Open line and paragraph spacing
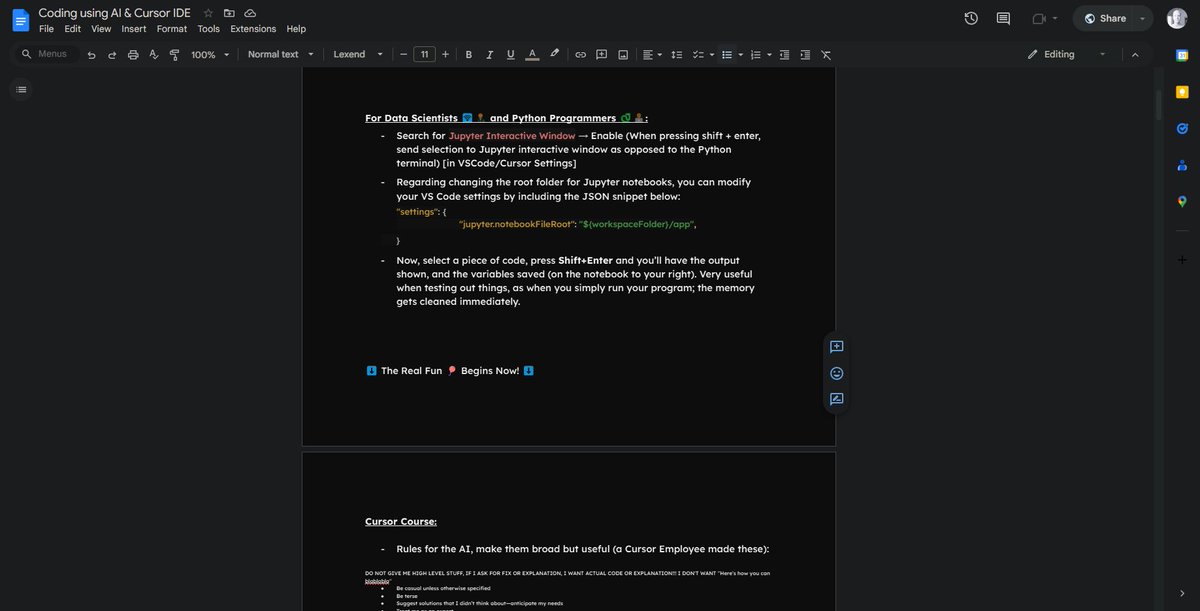This screenshot has width=1200, height=611. point(676,54)
